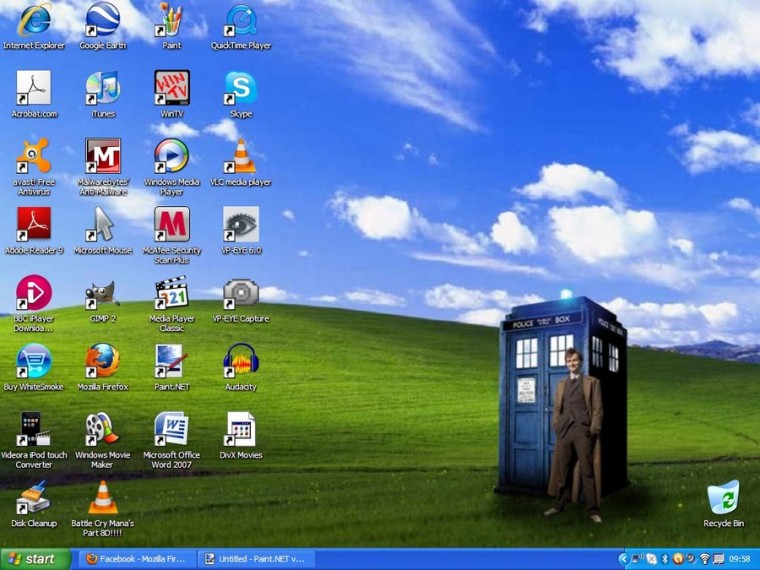Image resolution: width=760 pixels, height=570 pixels.
Task: Open the Windows start menu
Action: tap(35, 559)
